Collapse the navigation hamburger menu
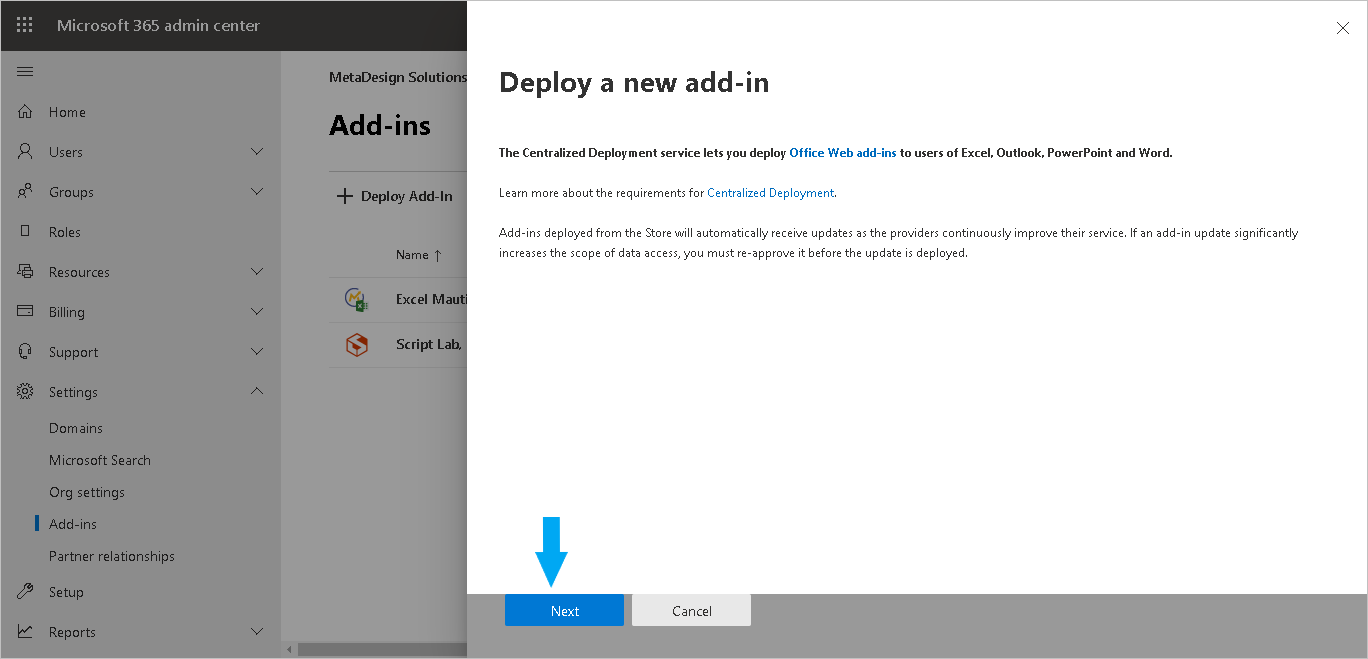The height and width of the screenshot is (659, 1368). tap(26, 71)
